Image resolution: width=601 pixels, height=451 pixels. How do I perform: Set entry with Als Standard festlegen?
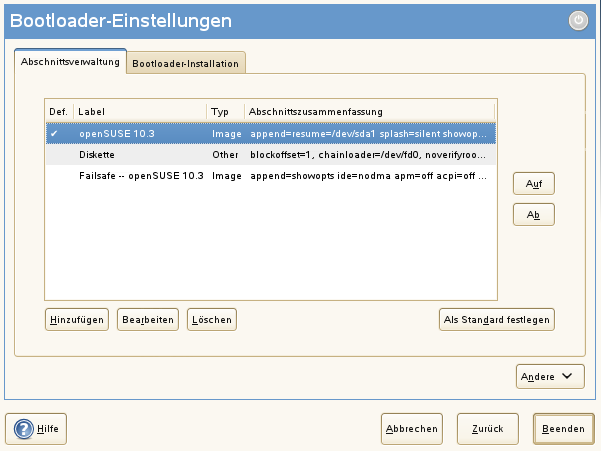coord(498,320)
